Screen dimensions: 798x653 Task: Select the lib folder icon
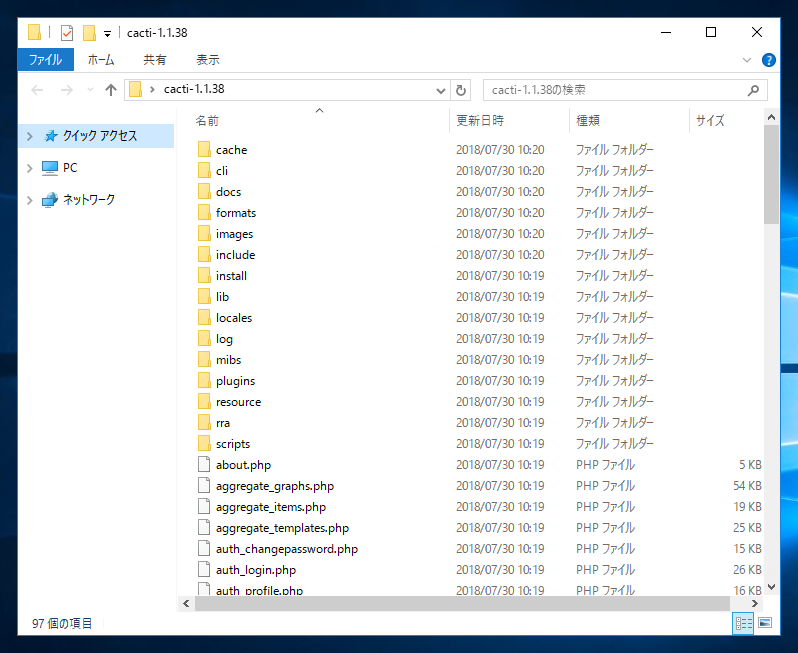(x=204, y=297)
